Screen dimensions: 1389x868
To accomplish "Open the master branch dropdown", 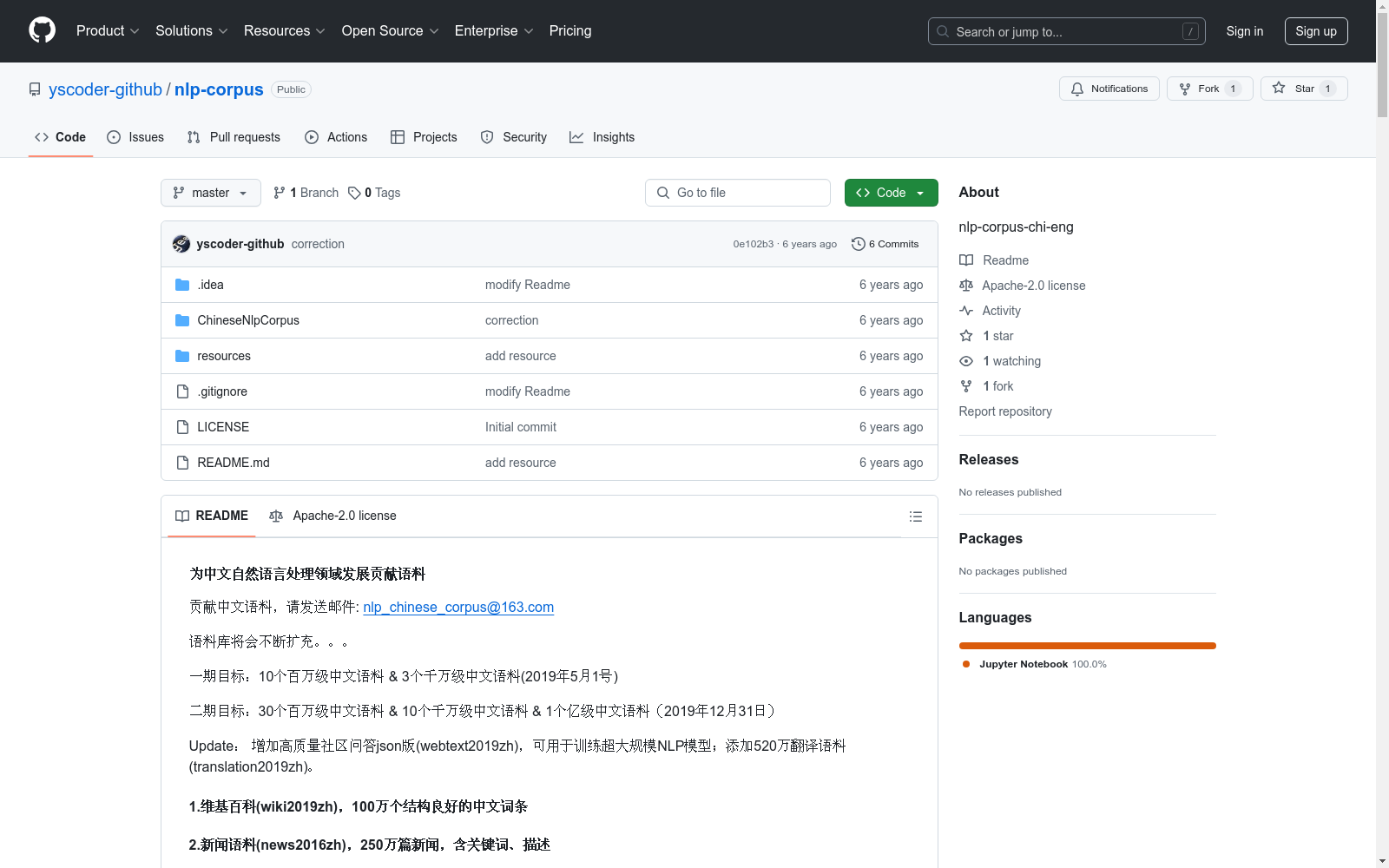I will pyautogui.click(x=211, y=193).
